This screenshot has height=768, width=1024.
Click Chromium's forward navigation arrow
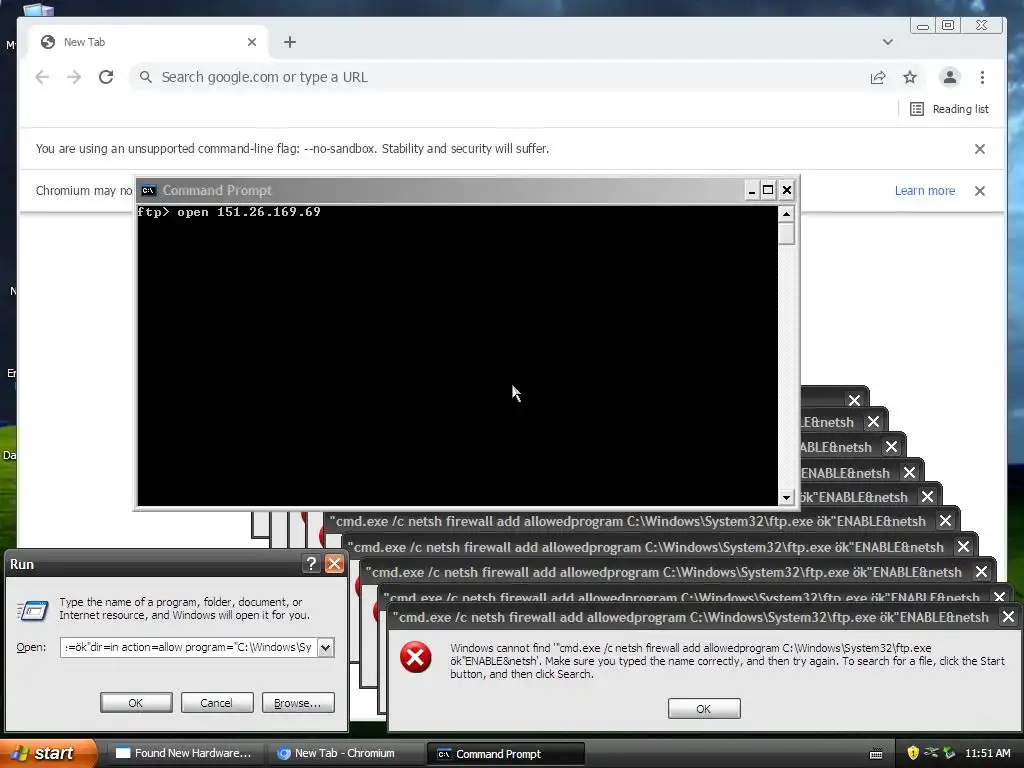[74, 77]
